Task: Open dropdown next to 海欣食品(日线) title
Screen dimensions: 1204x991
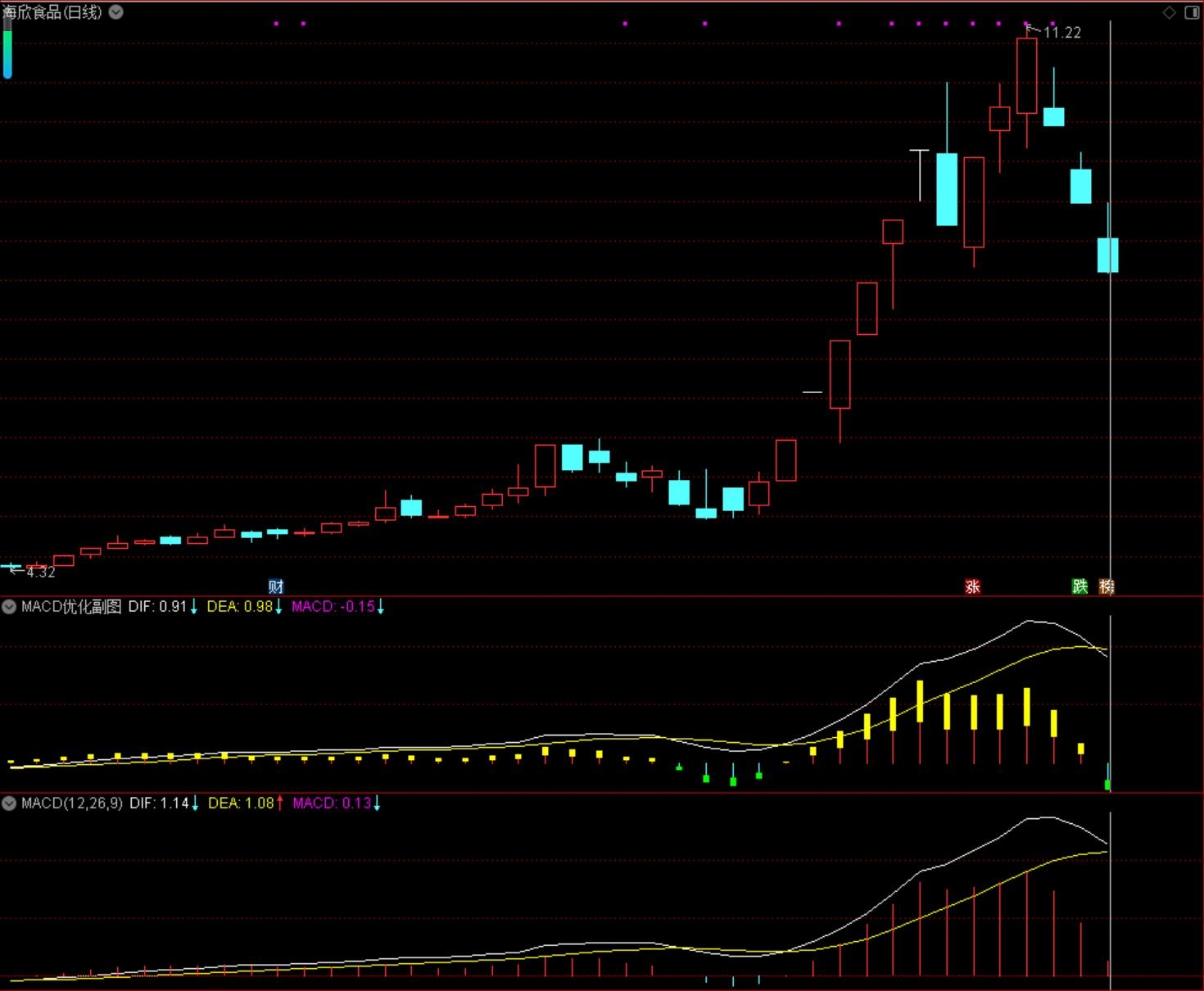Action: pos(116,12)
